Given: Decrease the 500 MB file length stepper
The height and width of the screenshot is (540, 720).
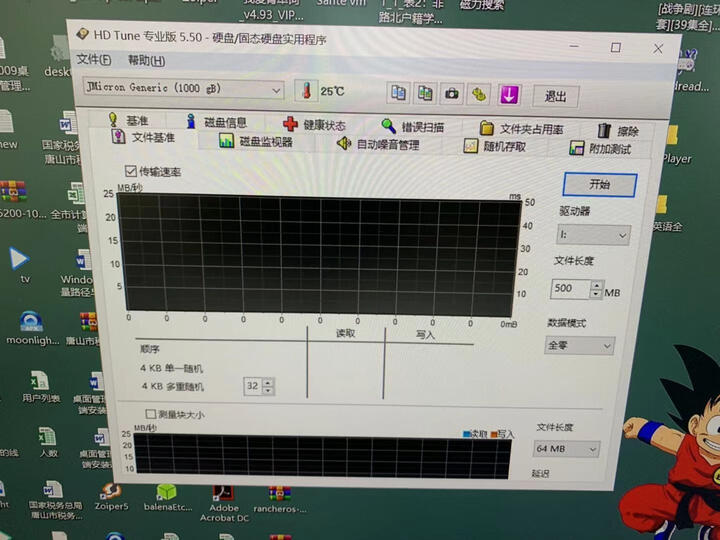Looking at the screenshot, I should click(596, 294).
